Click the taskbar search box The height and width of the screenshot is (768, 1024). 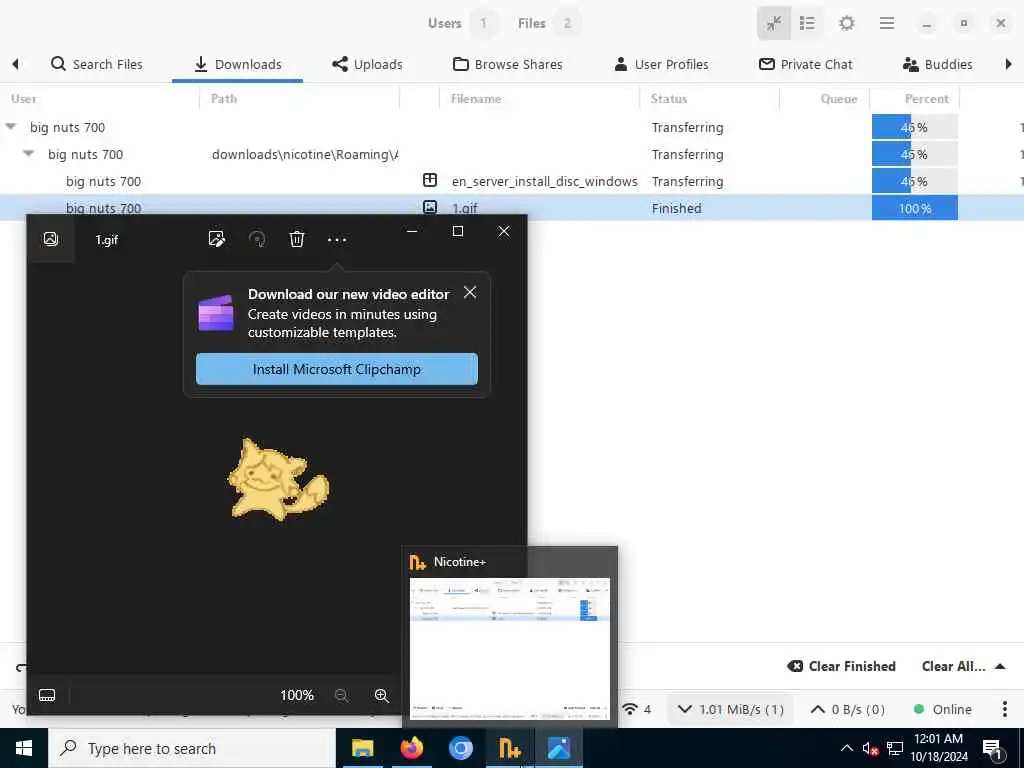[192, 748]
